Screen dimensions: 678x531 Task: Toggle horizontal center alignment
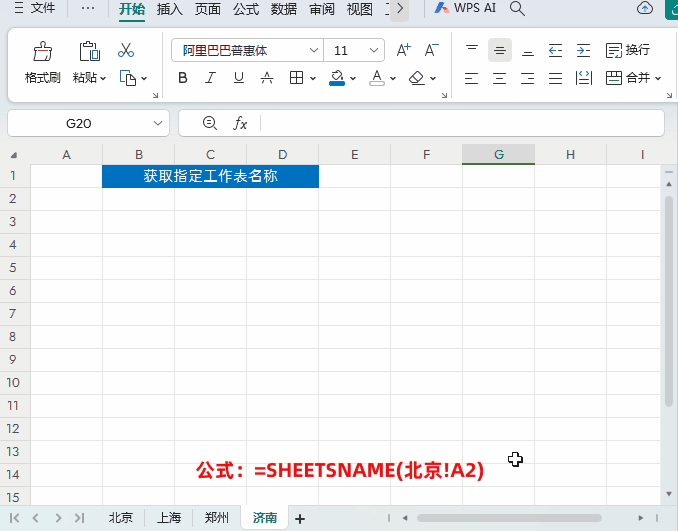point(499,78)
